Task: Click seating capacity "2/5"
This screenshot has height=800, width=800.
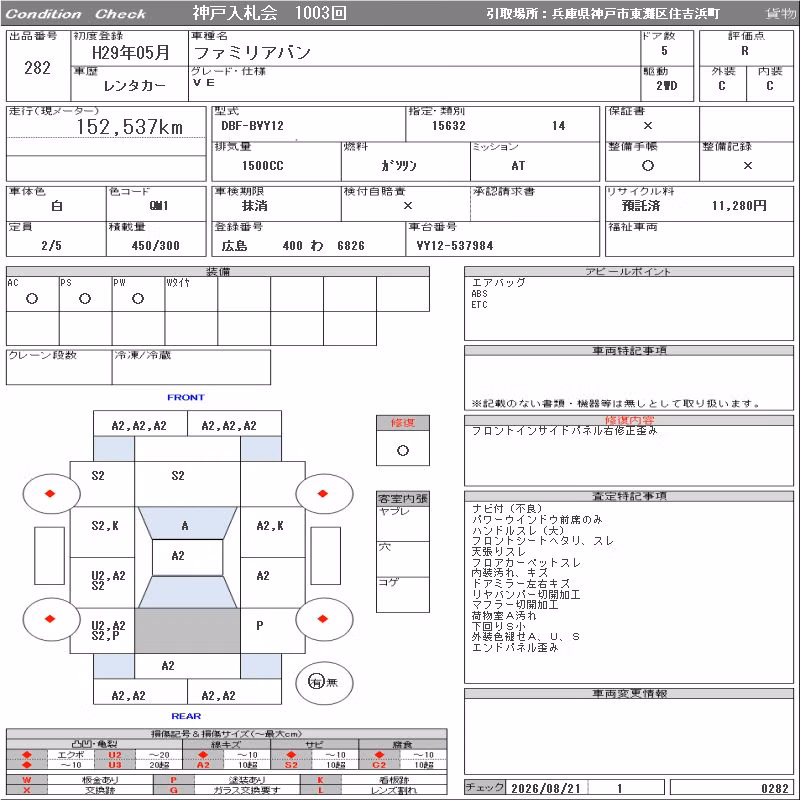Action: [x=51, y=245]
